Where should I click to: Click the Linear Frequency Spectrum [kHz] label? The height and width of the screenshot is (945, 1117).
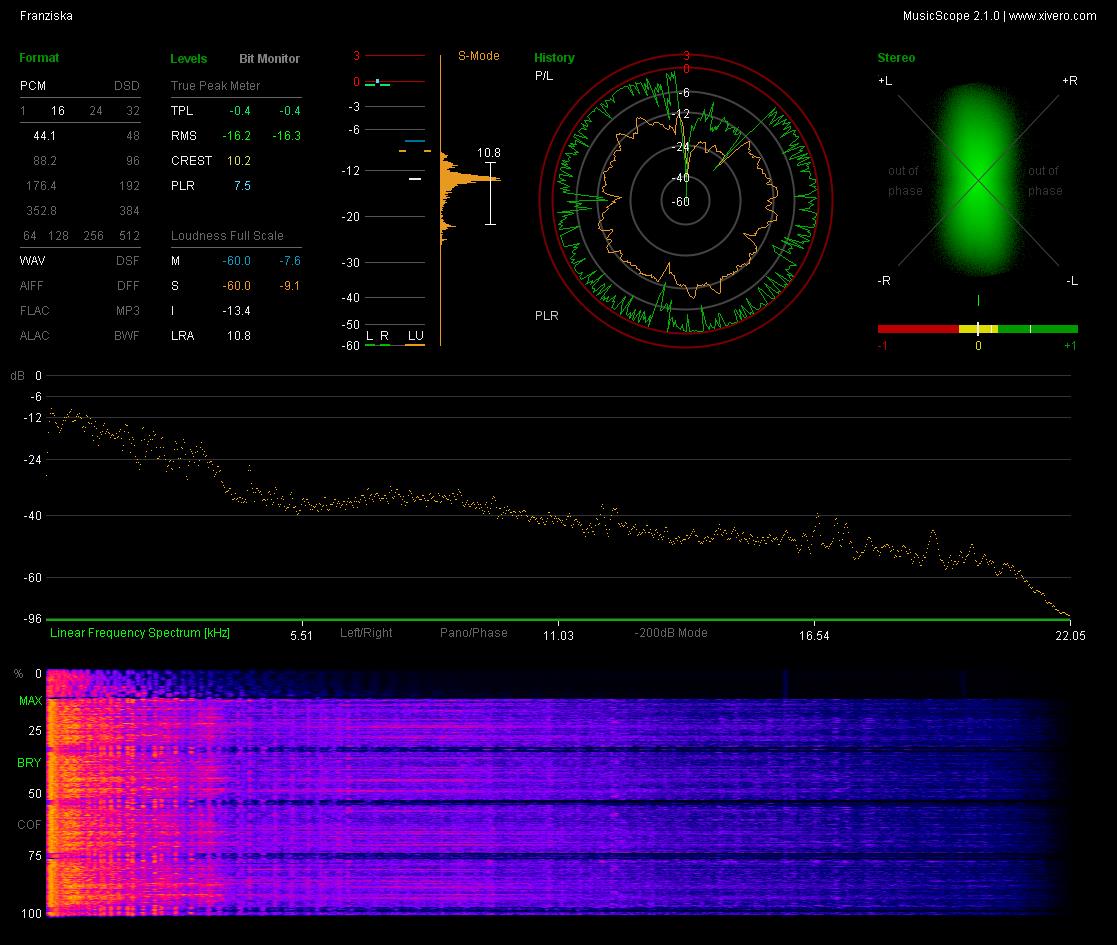pos(140,632)
